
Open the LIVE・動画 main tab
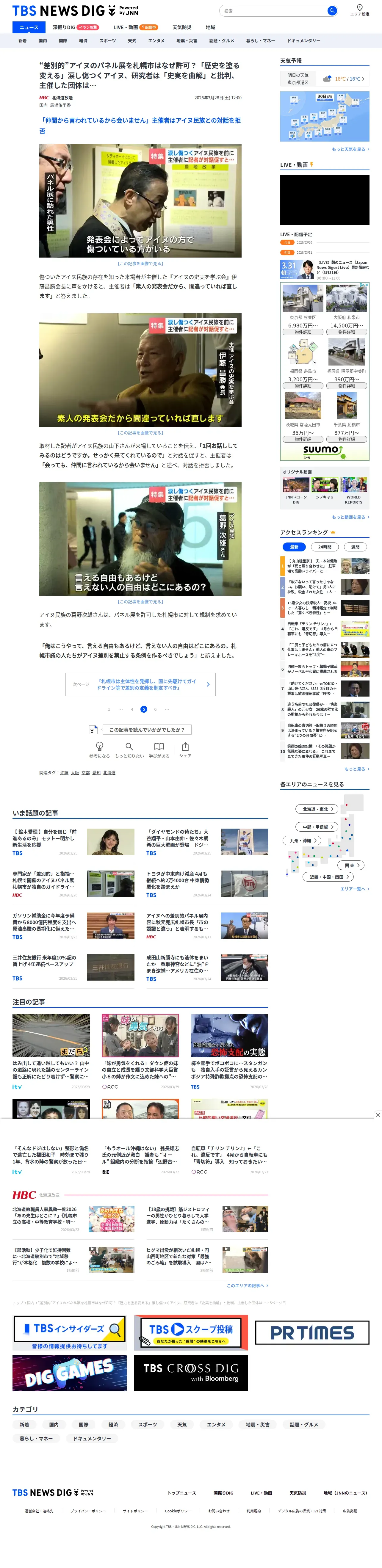pos(135,27)
